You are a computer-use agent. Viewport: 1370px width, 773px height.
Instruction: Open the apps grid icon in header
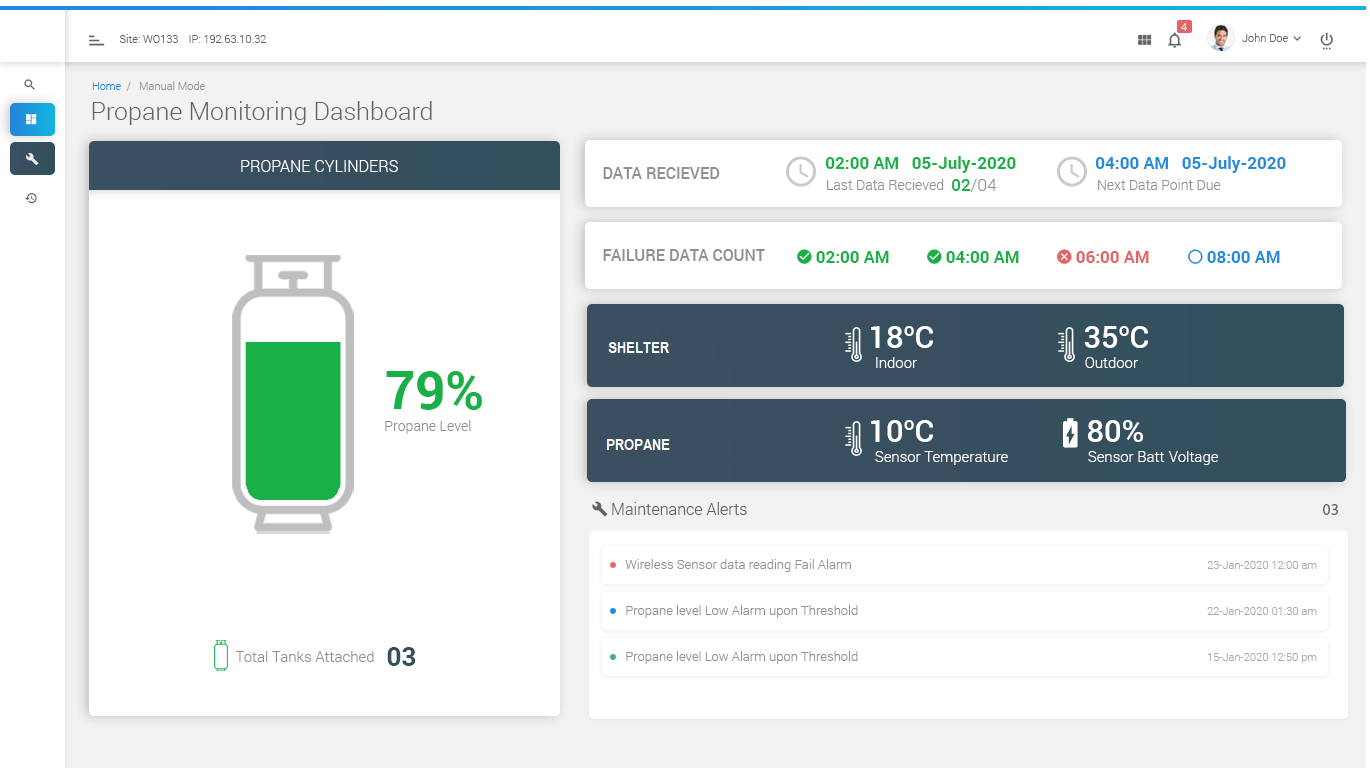tap(1144, 40)
